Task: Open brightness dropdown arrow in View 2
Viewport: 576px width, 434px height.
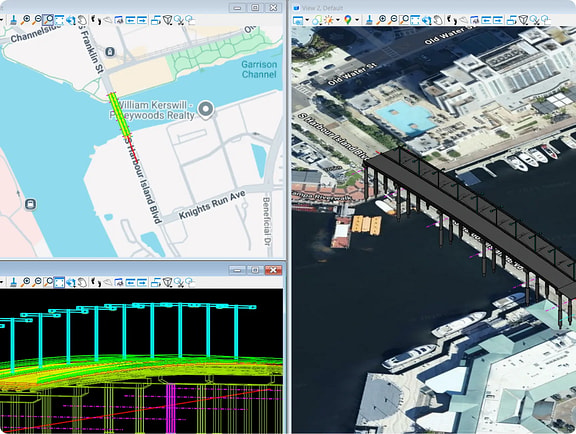Action: pyautogui.click(x=337, y=20)
